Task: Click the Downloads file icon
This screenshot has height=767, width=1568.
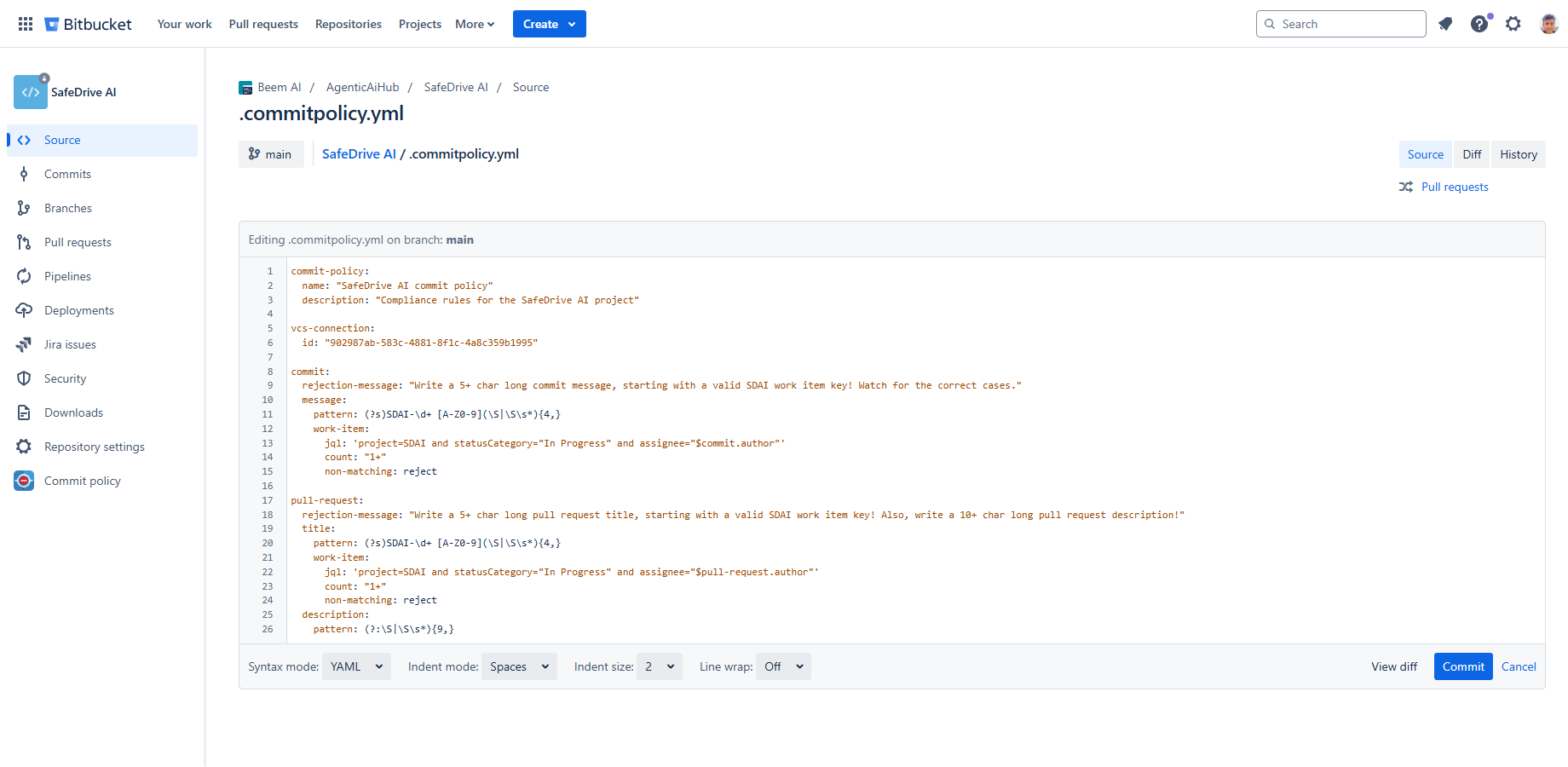Action: coord(24,412)
